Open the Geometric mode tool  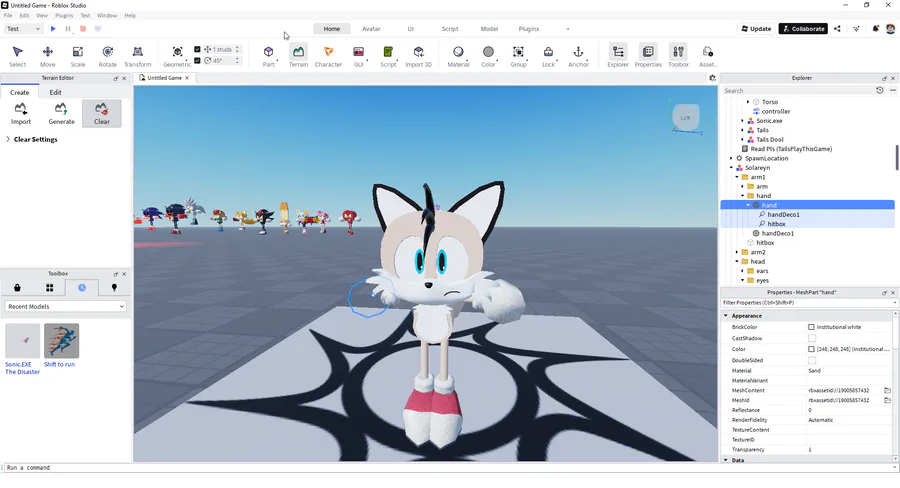[177, 56]
